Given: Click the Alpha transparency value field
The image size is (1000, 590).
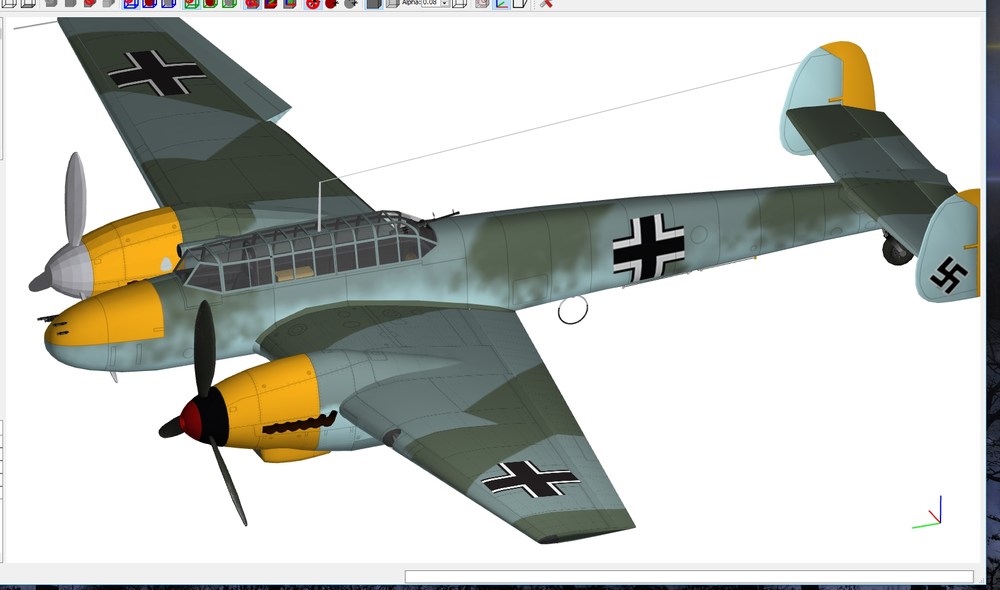Looking at the screenshot, I should (430, 3).
